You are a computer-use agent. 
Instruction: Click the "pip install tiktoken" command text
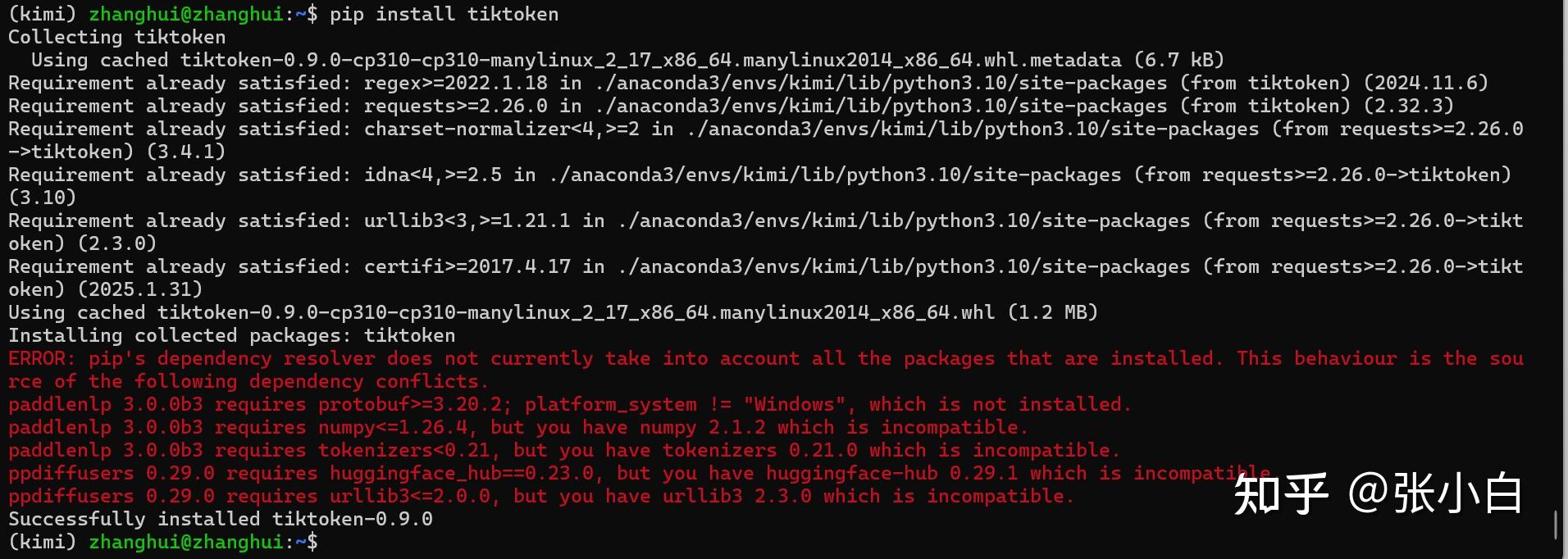click(444, 14)
